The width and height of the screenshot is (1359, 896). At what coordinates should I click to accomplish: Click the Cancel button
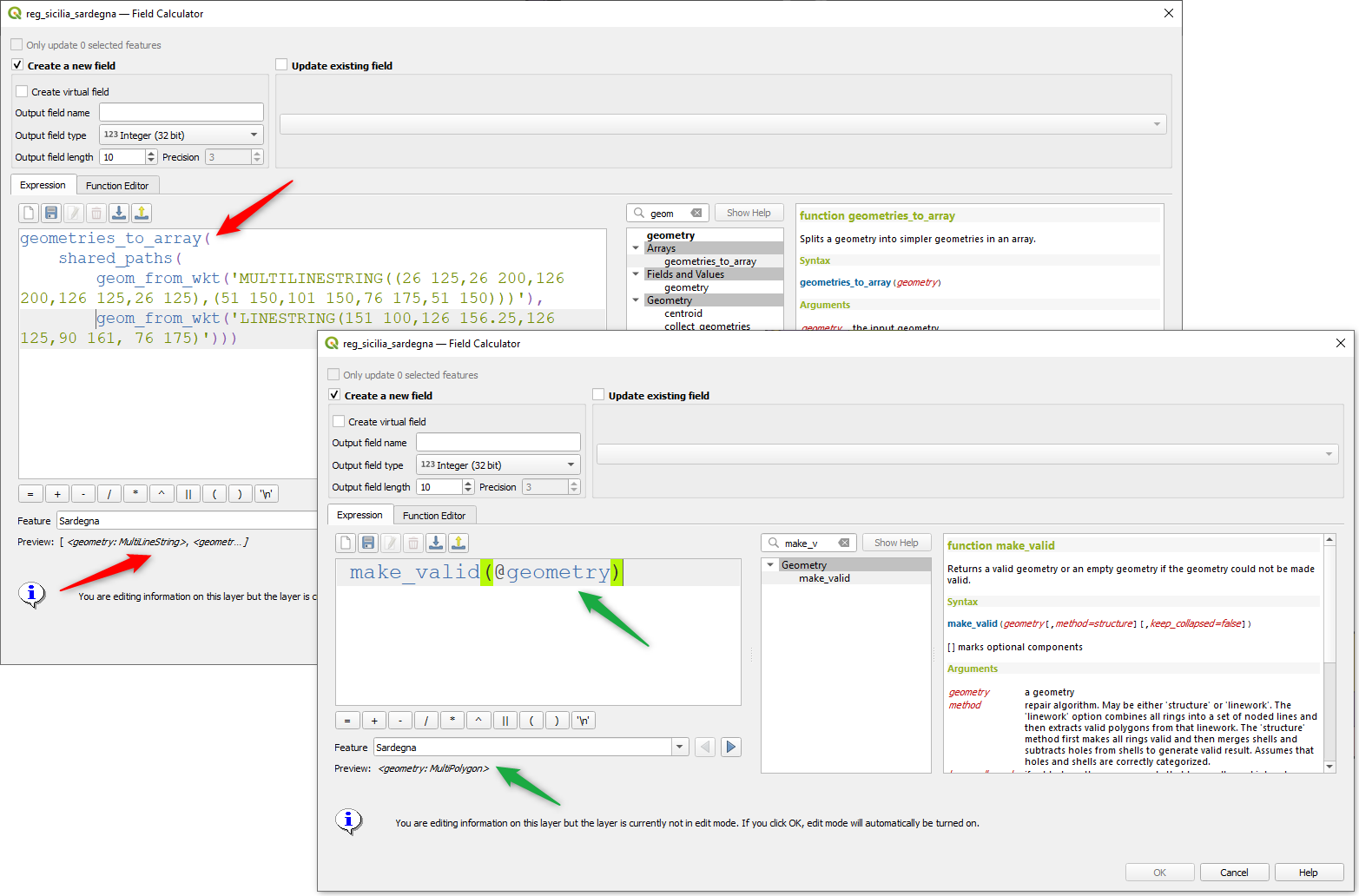coord(1234,873)
